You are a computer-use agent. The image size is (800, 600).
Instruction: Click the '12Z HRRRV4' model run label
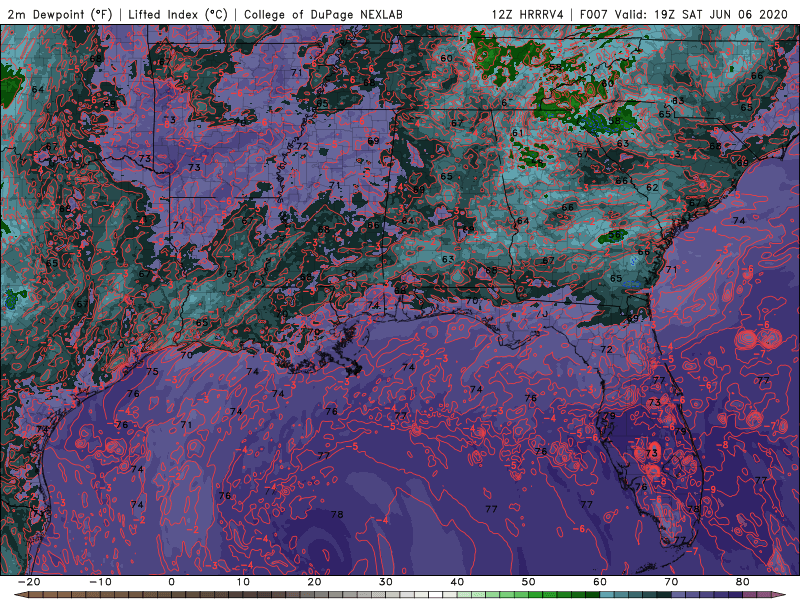[x=528, y=14]
